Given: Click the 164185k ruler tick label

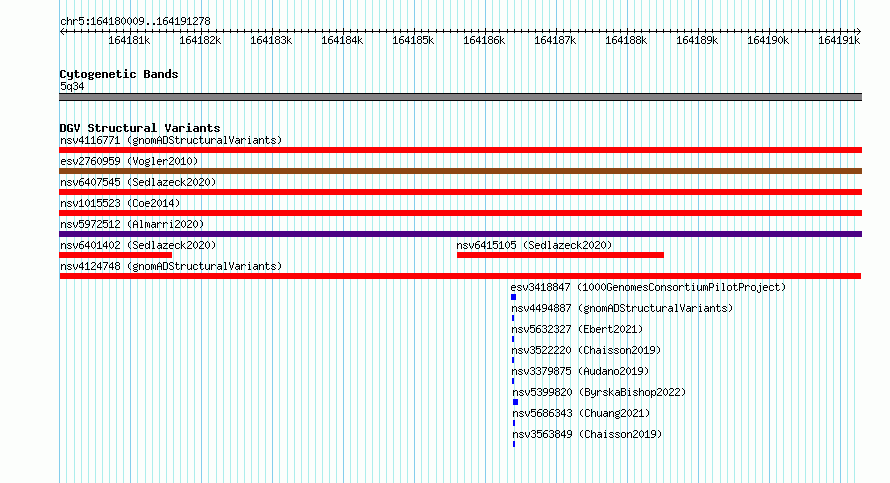Looking at the screenshot, I should pyautogui.click(x=413, y=40).
